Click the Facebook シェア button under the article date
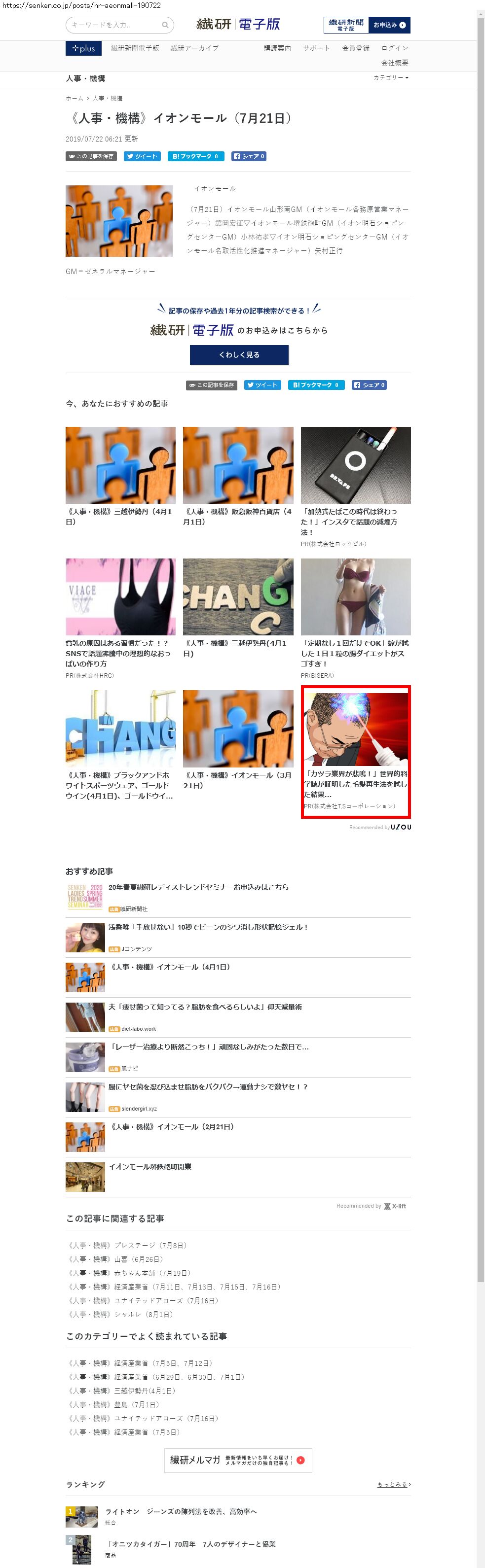 249,156
